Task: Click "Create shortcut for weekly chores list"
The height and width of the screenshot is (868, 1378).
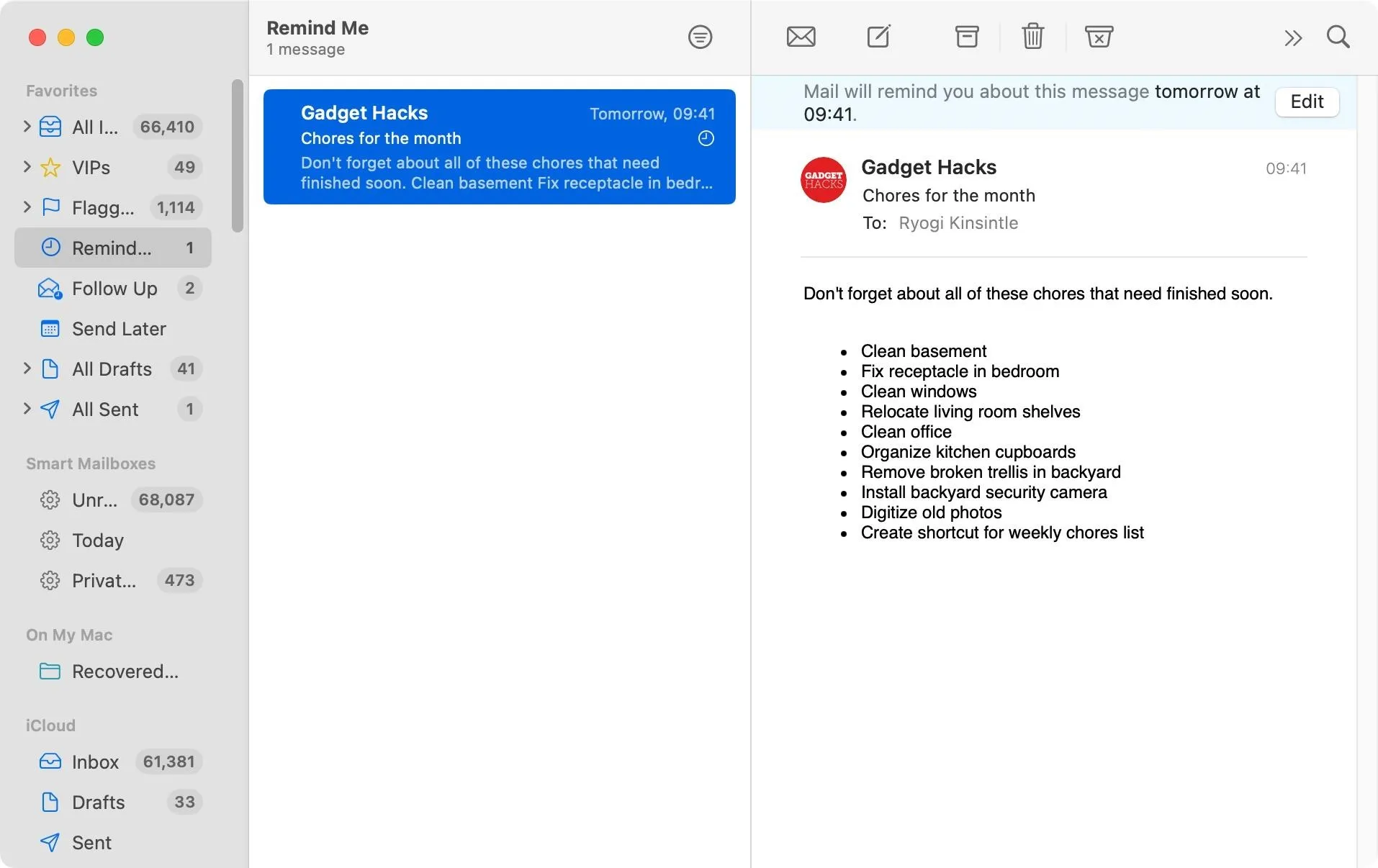Action: [x=1002, y=533]
